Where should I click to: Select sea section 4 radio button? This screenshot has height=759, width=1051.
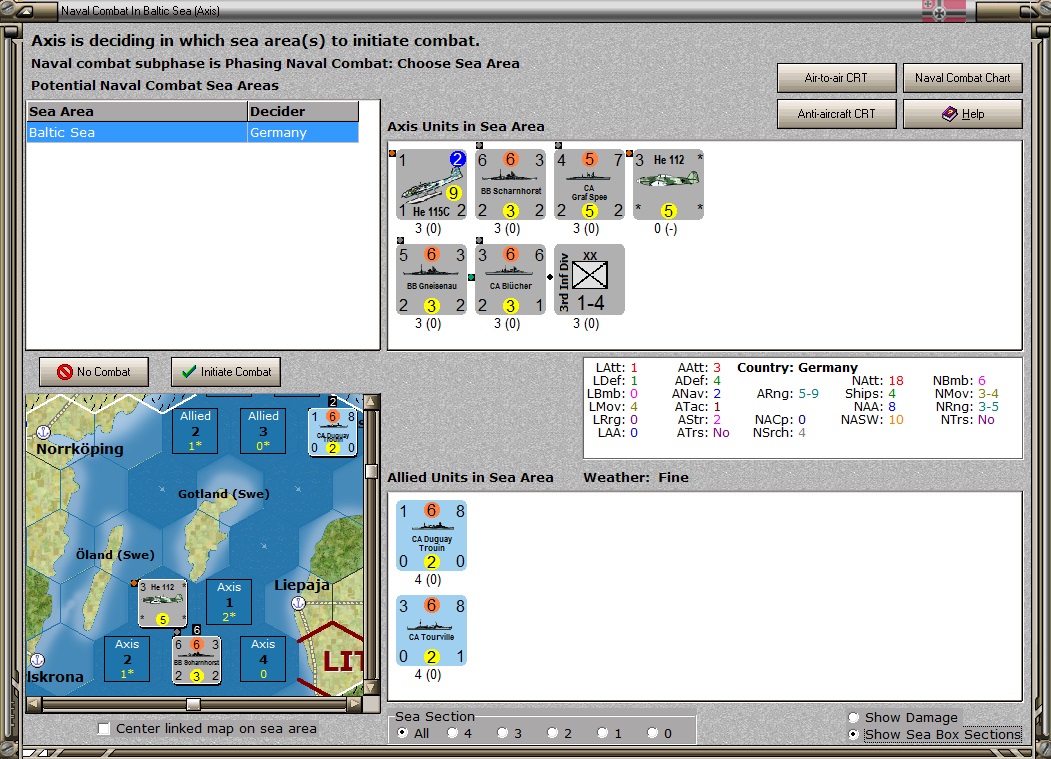(x=452, y=733)
